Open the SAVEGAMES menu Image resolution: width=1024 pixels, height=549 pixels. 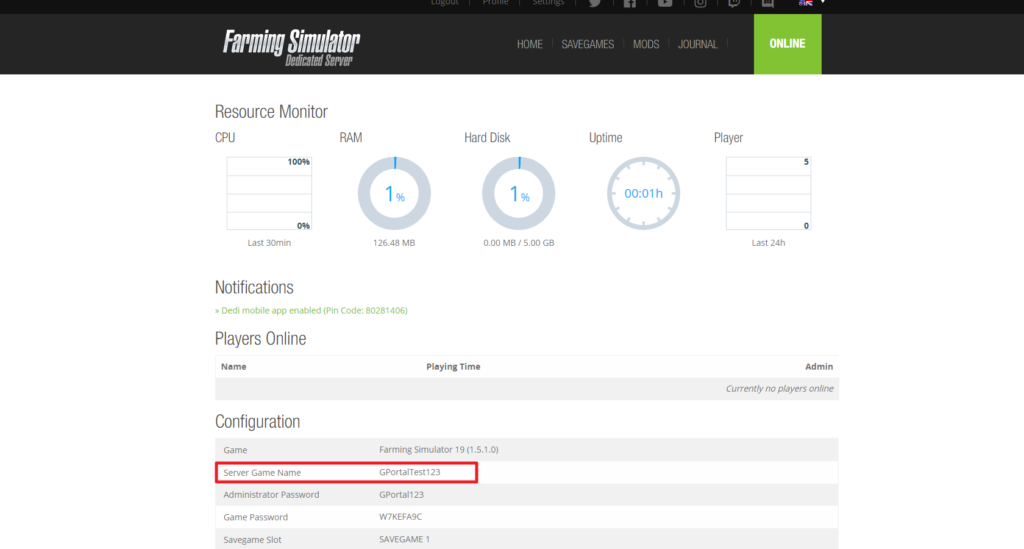(x=588, y=44)
